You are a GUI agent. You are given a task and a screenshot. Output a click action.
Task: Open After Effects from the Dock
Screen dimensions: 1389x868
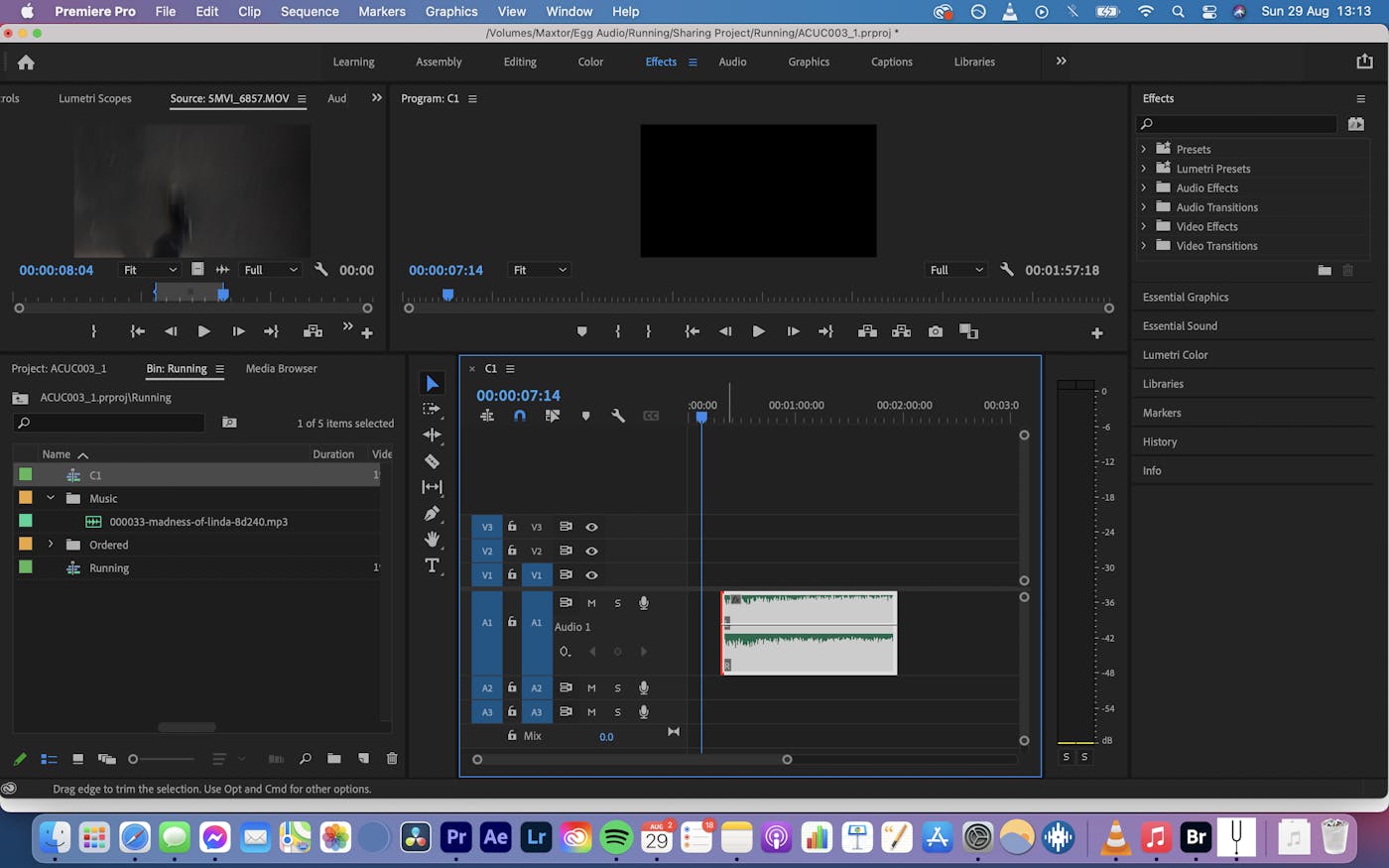[x=495, y=837]
